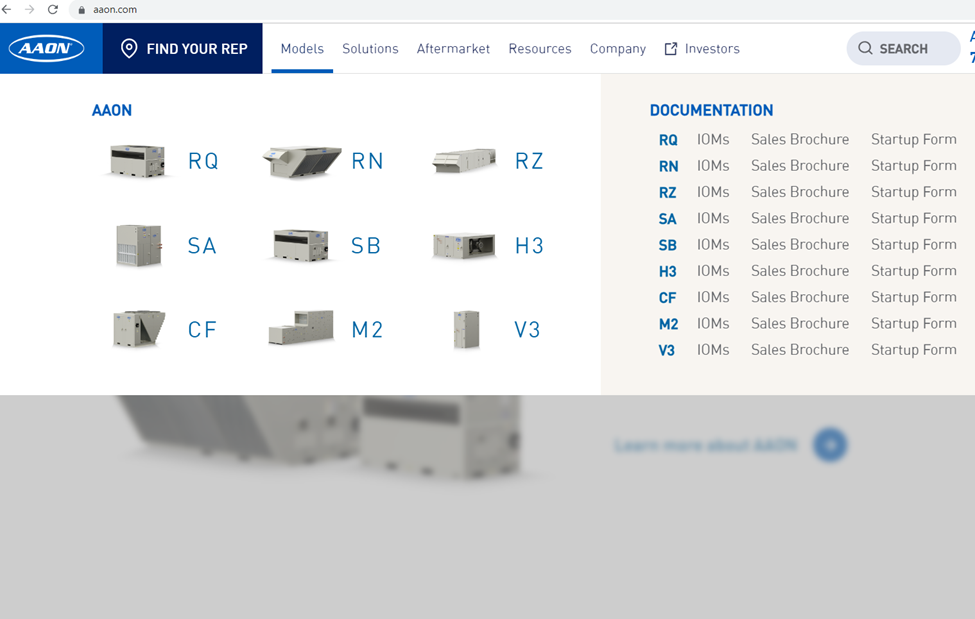Select Aftermarket in the navigation bar
975x619 pixels.
[453, 48]
